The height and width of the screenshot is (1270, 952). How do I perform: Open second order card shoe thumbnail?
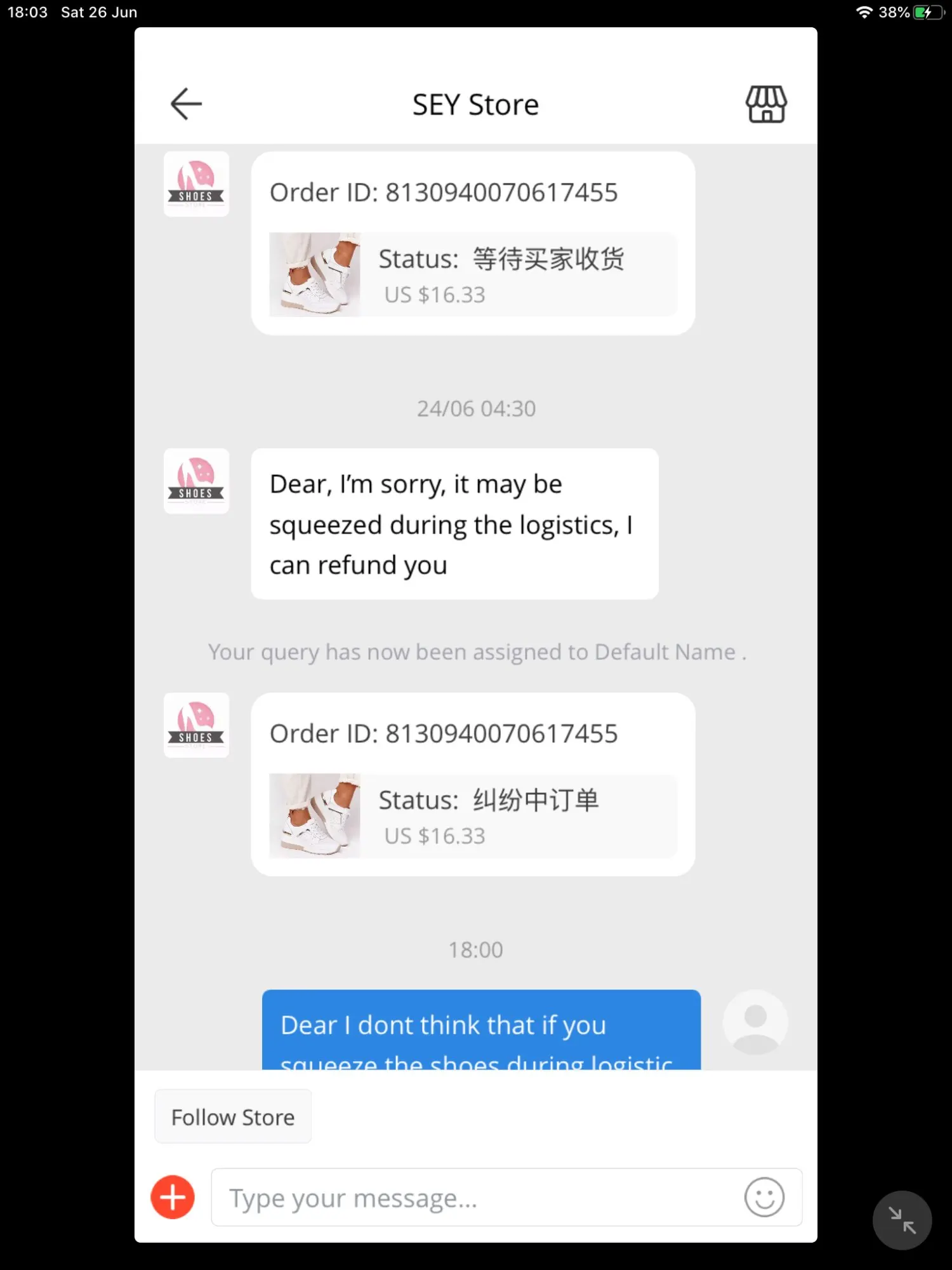coord(315,815)
